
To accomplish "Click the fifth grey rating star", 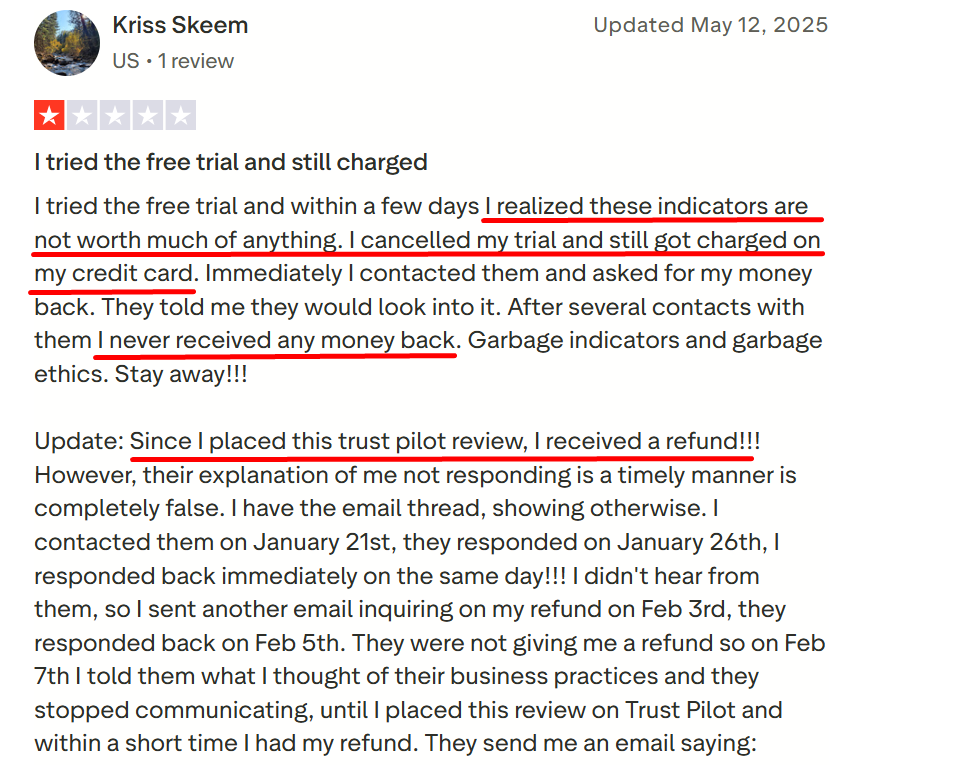I will (x=180, y=116).
